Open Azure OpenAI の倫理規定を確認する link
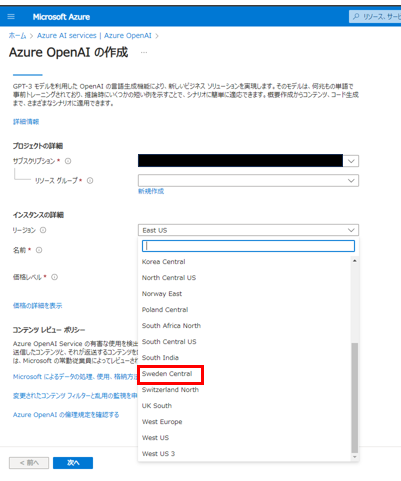This screenshot has height=481, width=401. (x=66, y=415)
